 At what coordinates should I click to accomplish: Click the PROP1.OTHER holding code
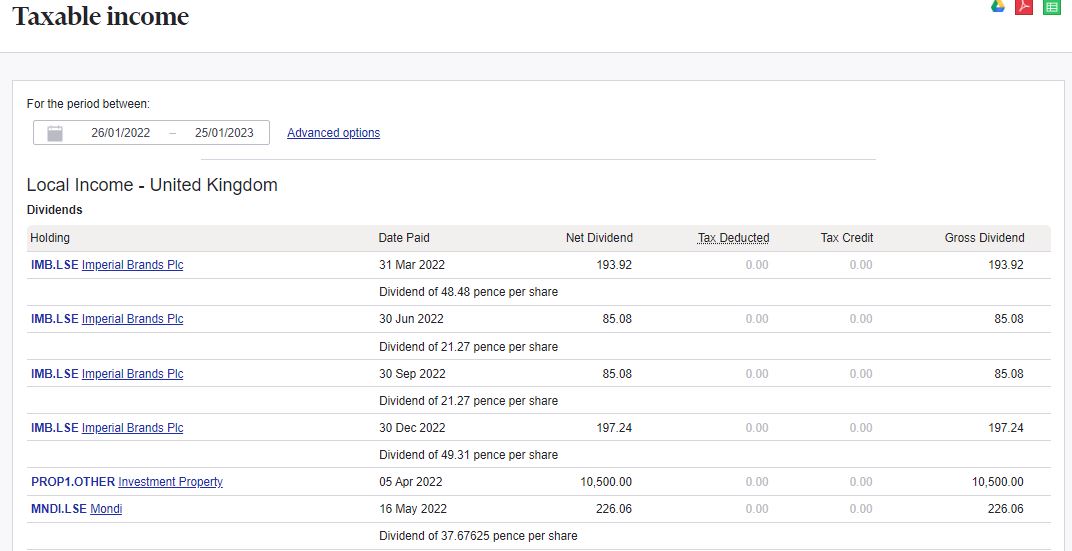(73, 482)
